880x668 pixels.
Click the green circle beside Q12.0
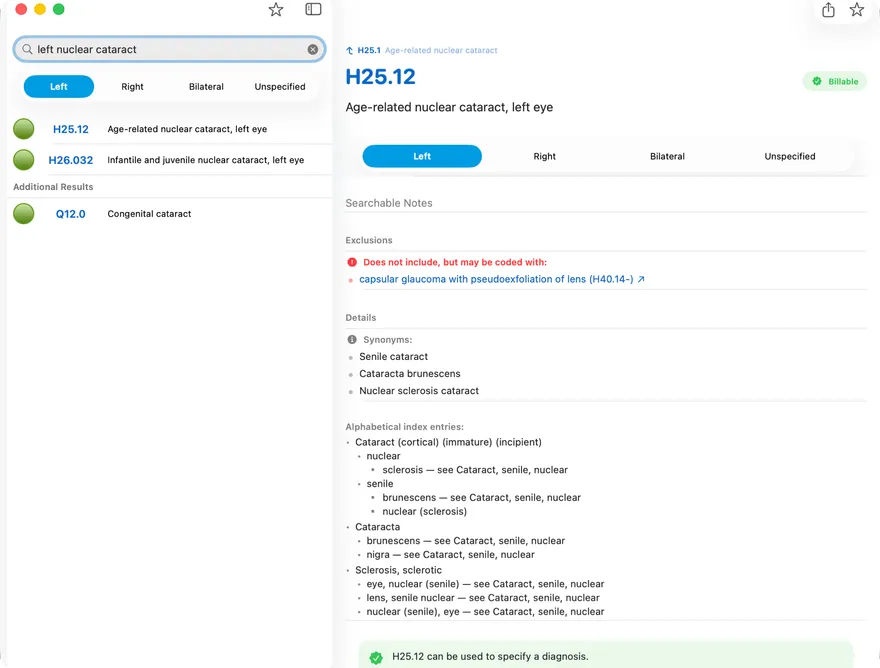tap(24, 214)
